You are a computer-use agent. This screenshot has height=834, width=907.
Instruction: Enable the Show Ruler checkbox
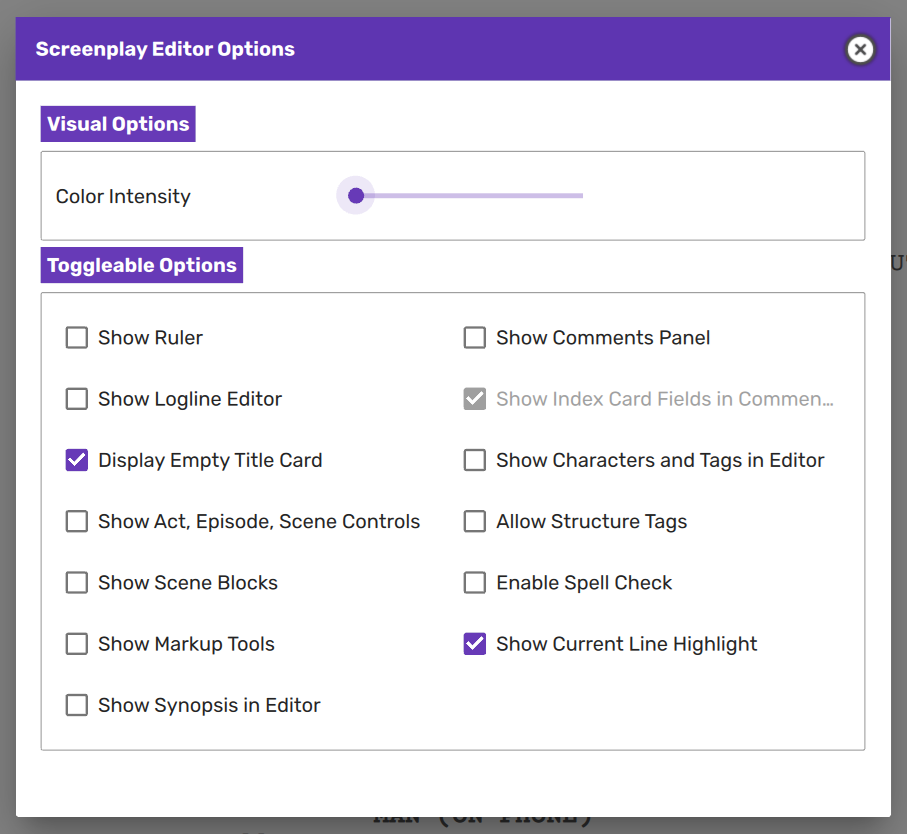tap(77, 338)
